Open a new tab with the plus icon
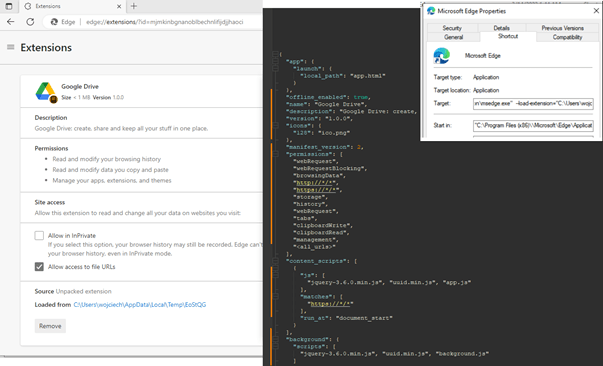603x366 pixels. point(134,6)
